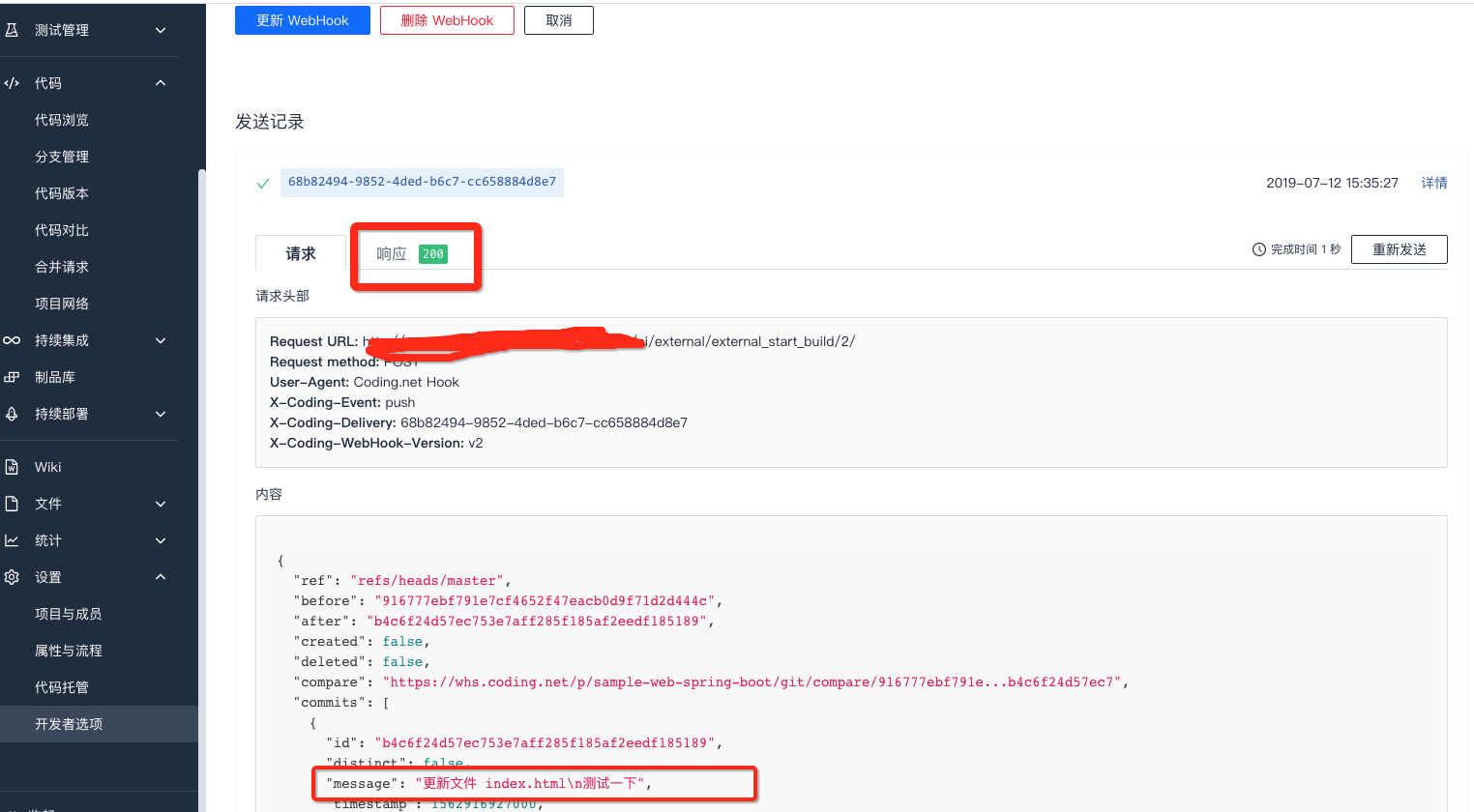Click the refs/heads/master value
The image size is (1474, 812).
coord(427,581)
